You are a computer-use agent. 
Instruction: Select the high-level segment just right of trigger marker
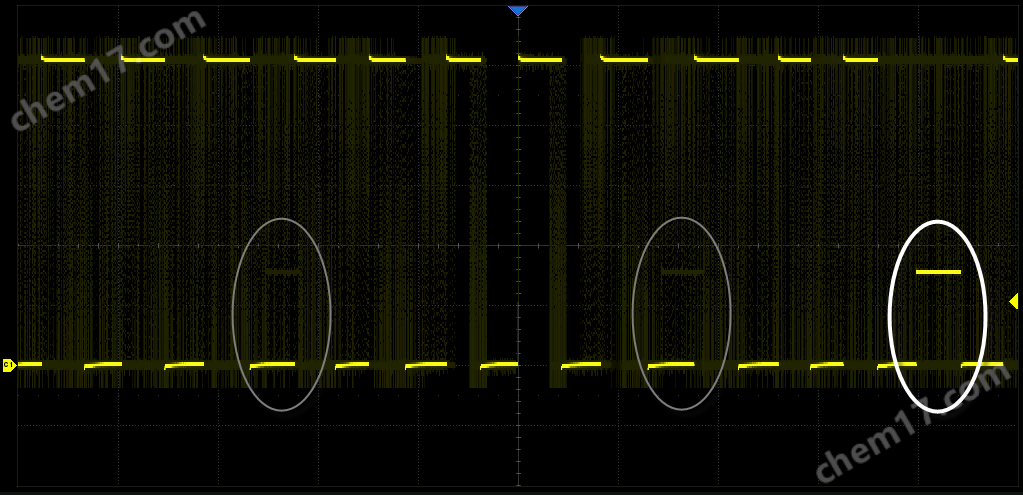click(x=541, y=59)
